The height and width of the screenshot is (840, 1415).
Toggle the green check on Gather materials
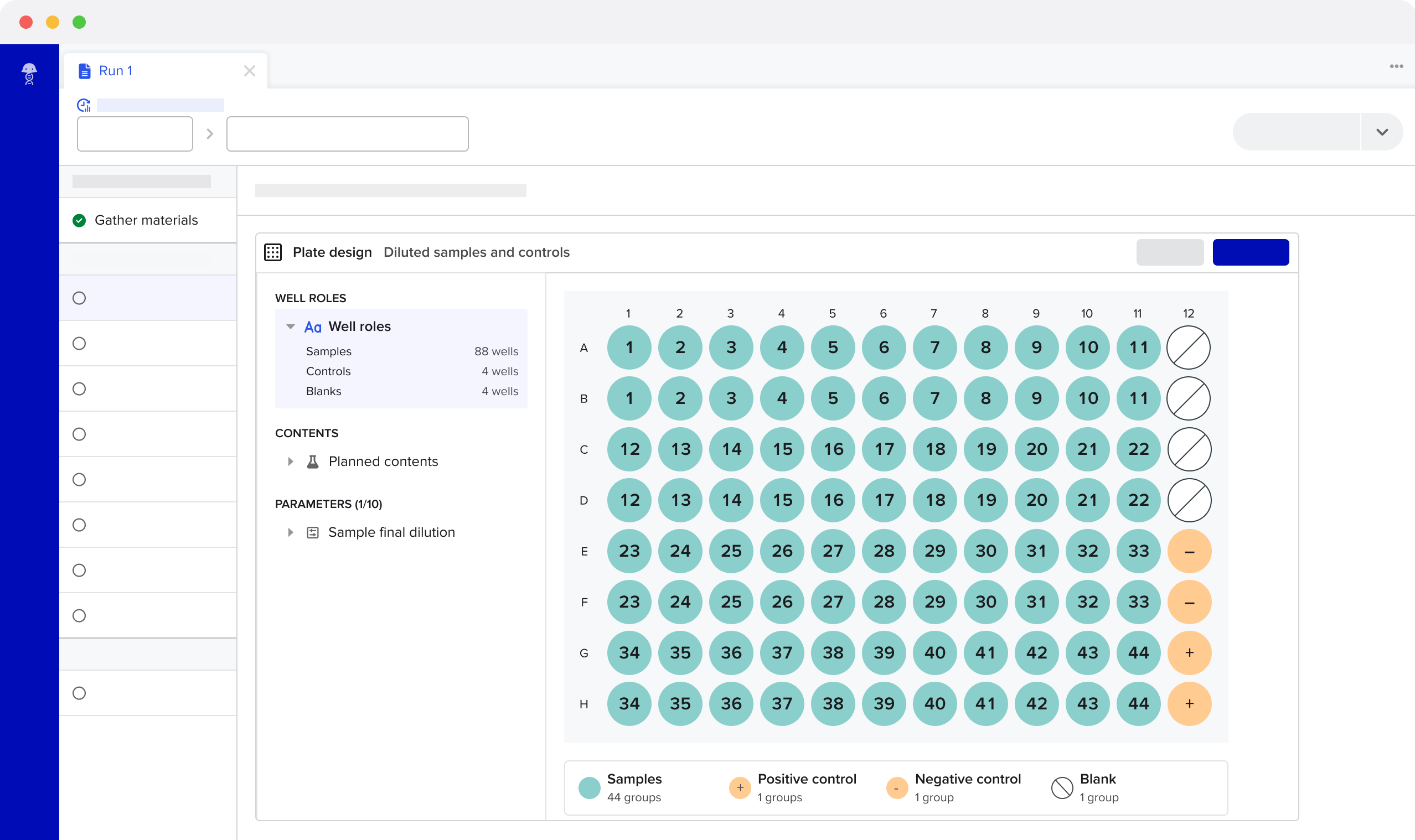coord(79,220)
